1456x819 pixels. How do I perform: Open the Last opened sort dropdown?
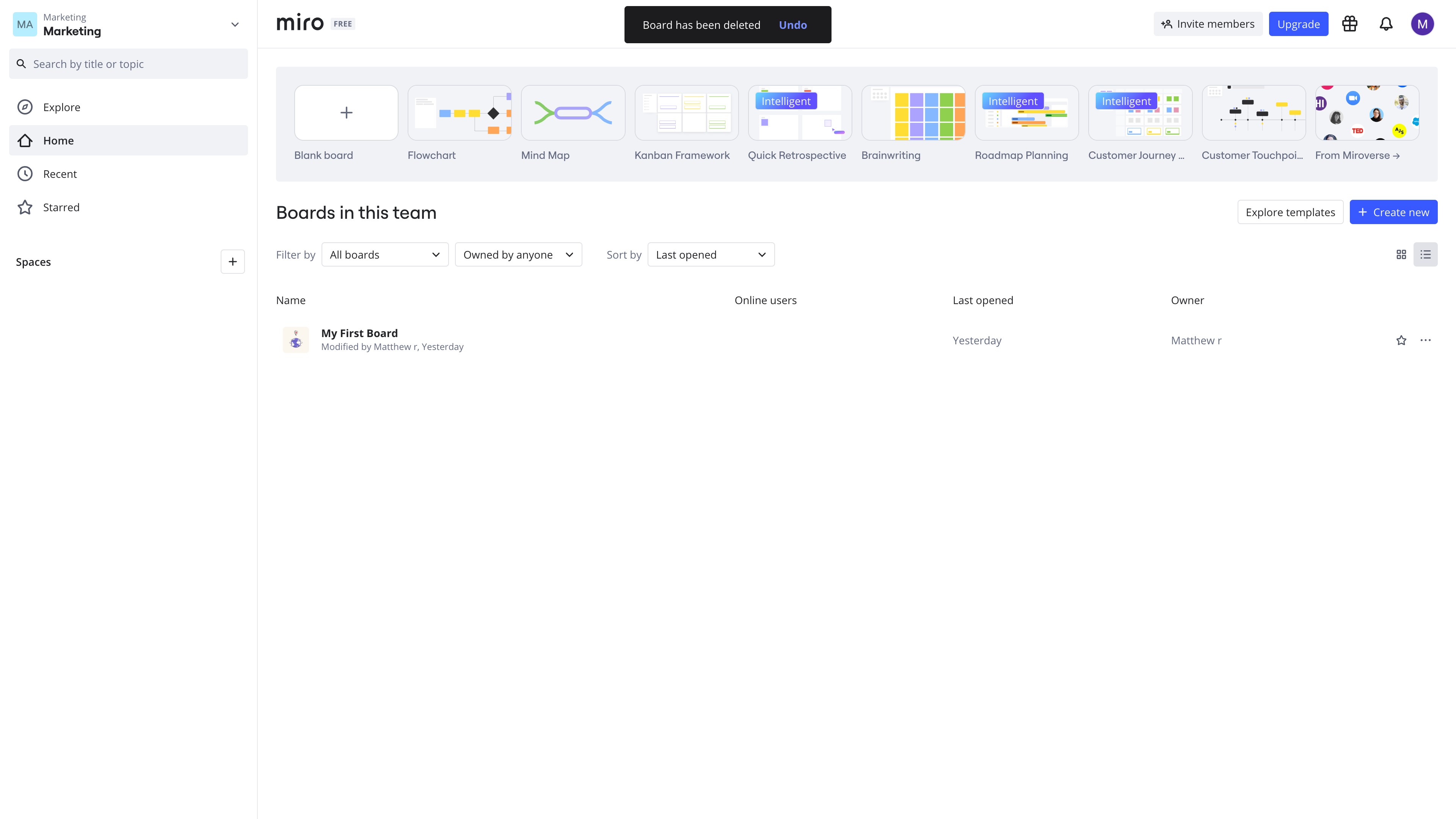pyautogui.click(x=711, y=254)
